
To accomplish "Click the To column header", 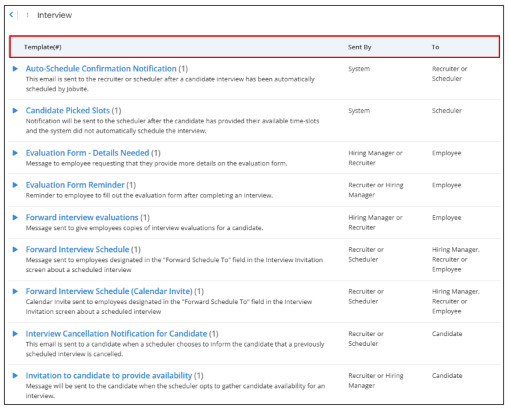I will click(x=435, y=47).
